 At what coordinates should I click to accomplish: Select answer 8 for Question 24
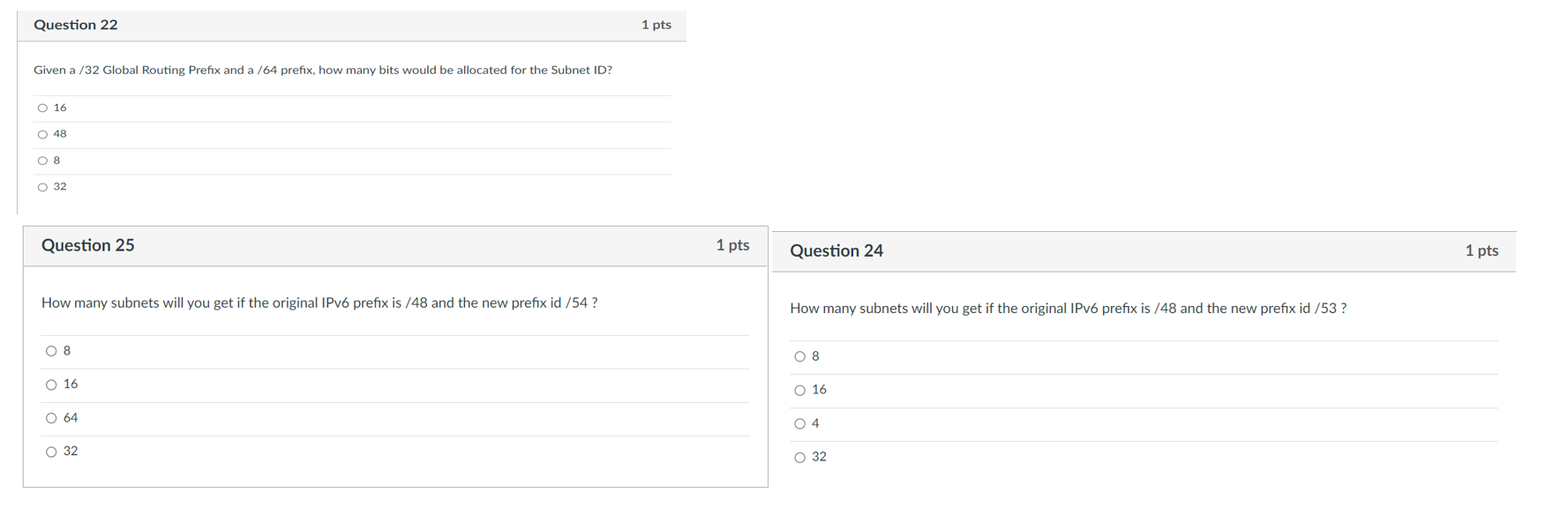point(799,356)
